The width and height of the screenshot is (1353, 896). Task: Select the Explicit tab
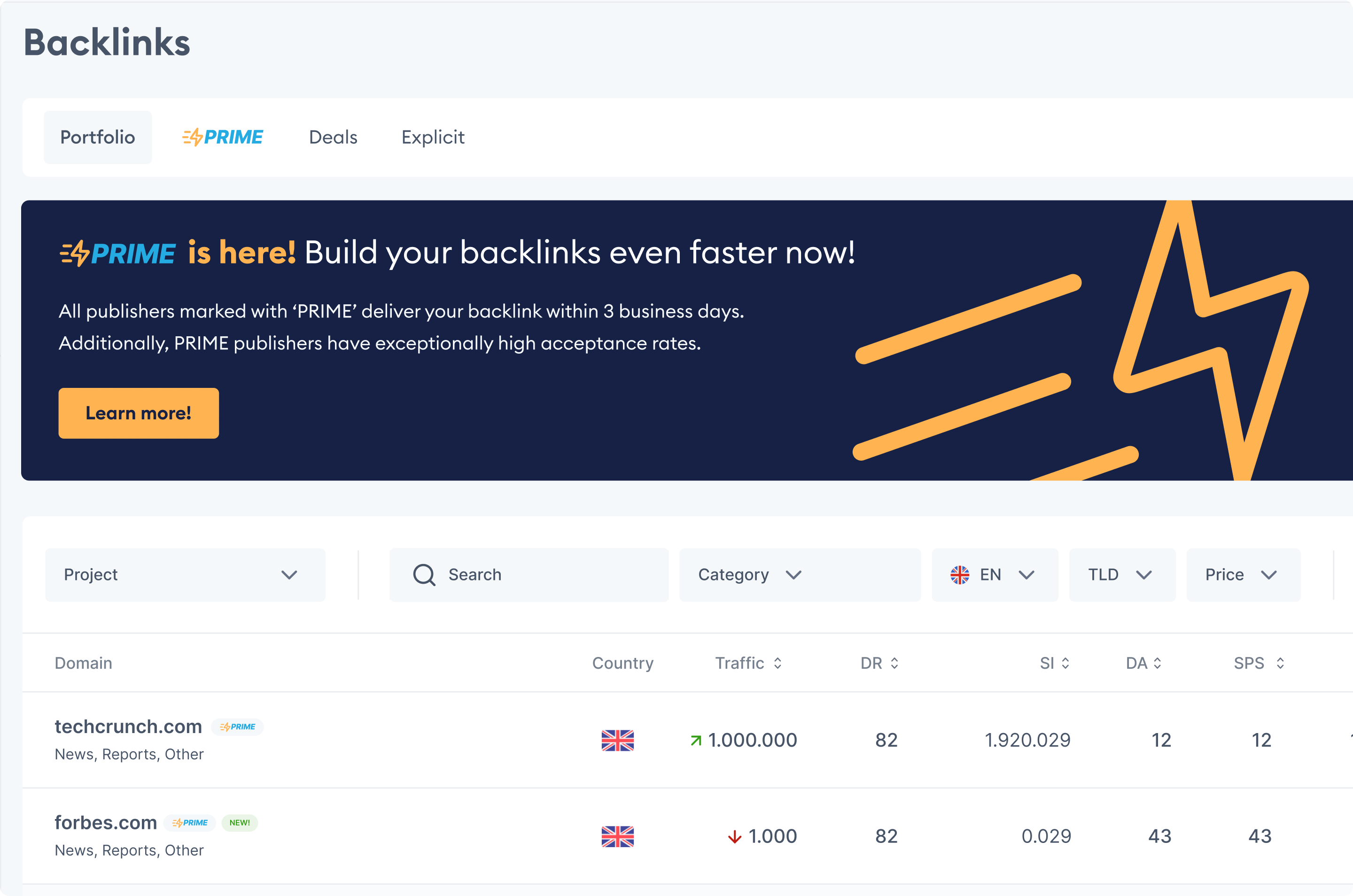[x=433, y=137]
